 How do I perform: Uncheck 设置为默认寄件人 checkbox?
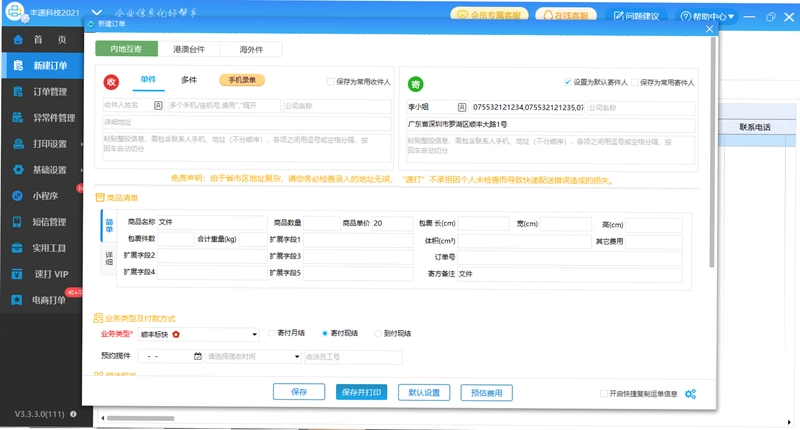click(567, 82)
